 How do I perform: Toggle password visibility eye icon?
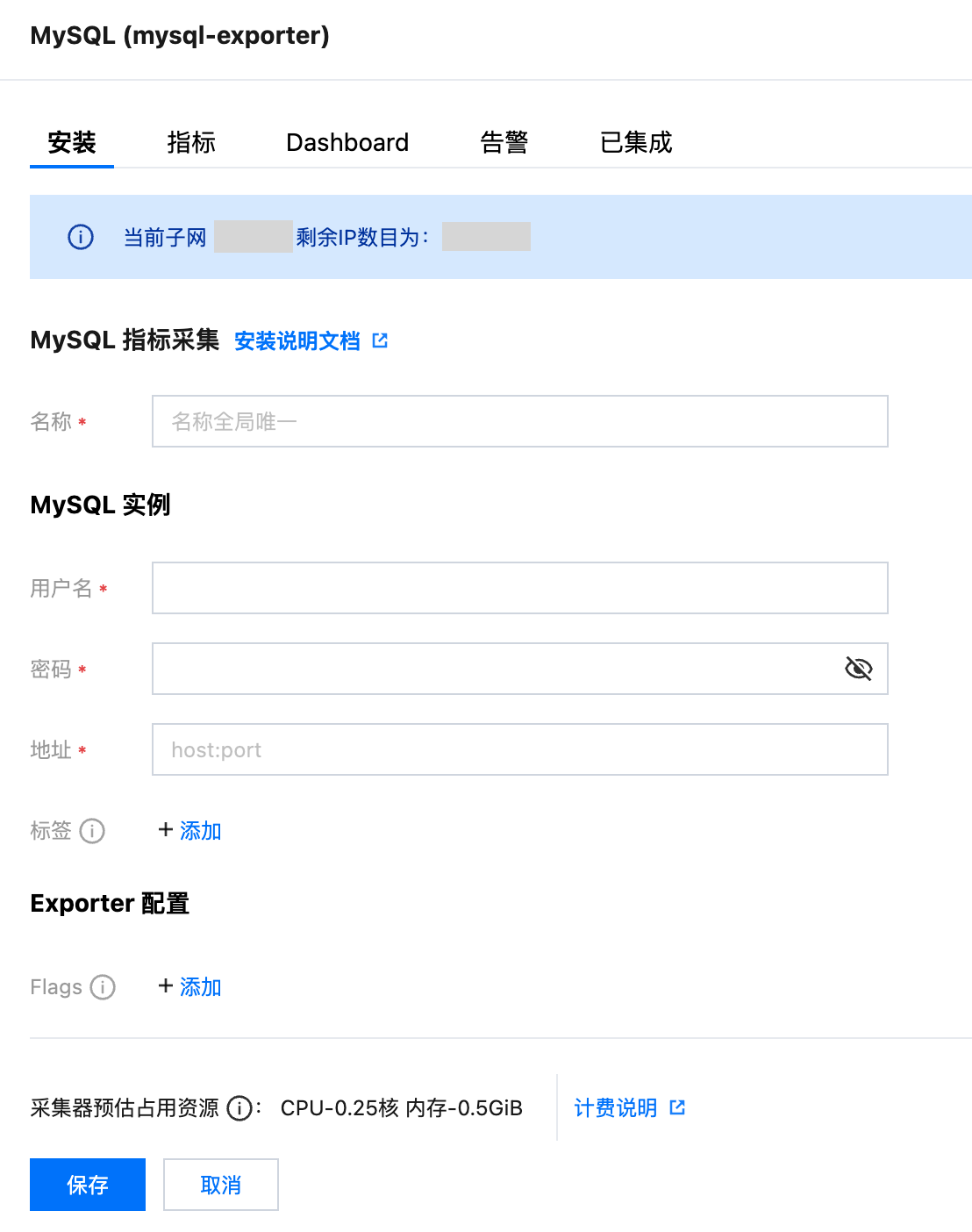click(858, 669)
